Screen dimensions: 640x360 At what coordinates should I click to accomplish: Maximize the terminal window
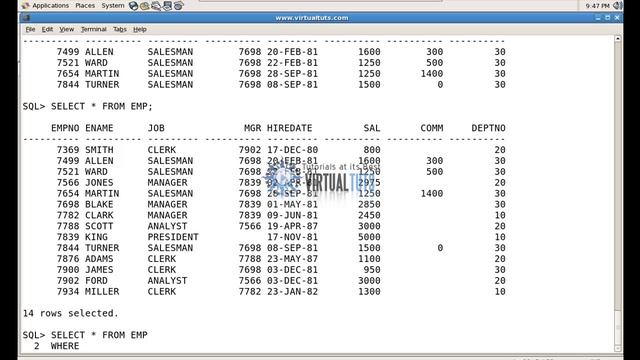pos(608,18)
